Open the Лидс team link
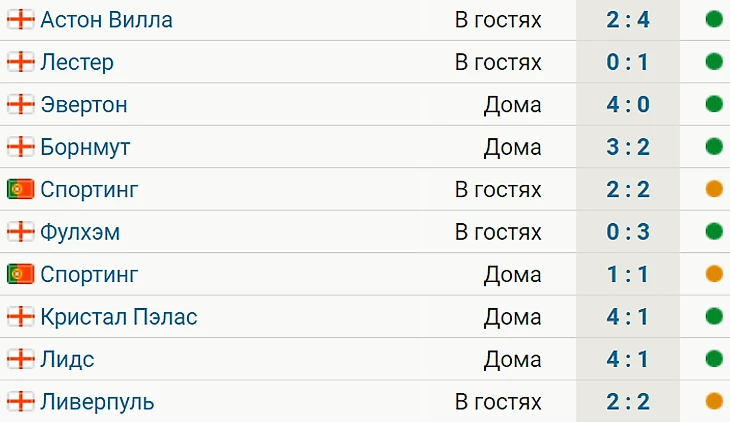 [68, 360]
